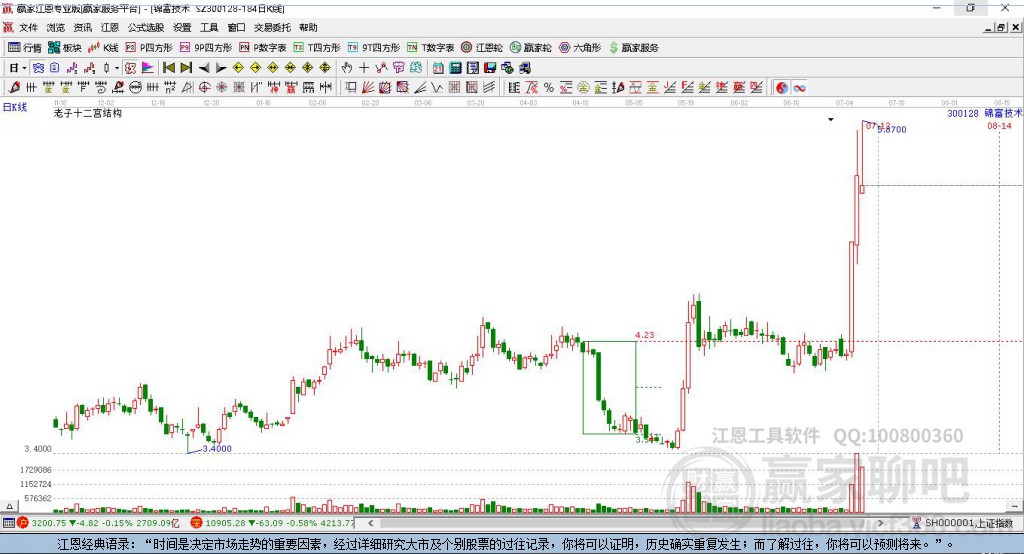
Task: Jump to last bar with green skip-right icon
Action: click(x=186, y=68)
